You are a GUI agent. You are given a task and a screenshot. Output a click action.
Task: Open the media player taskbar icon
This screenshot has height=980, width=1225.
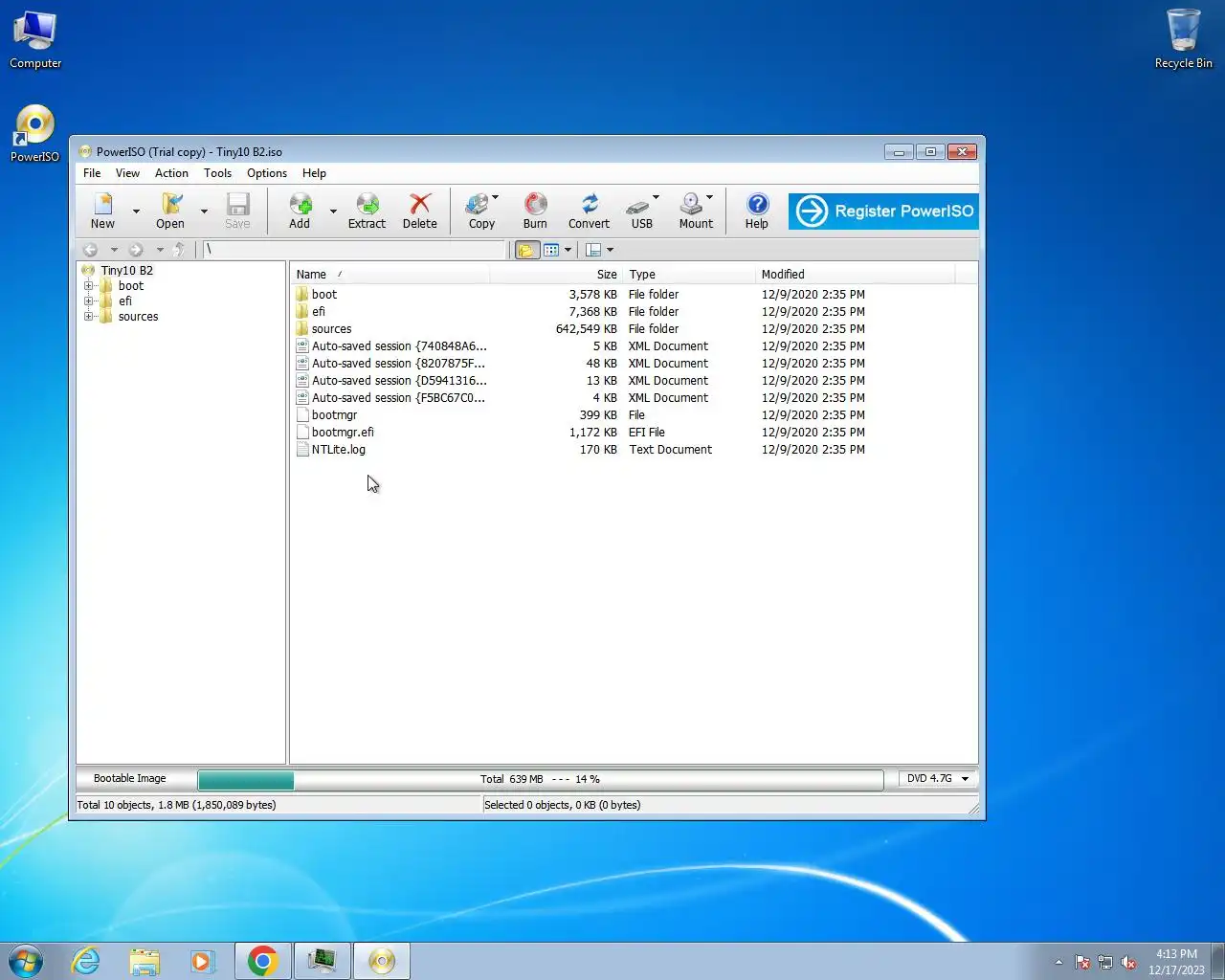pos(203,961)
